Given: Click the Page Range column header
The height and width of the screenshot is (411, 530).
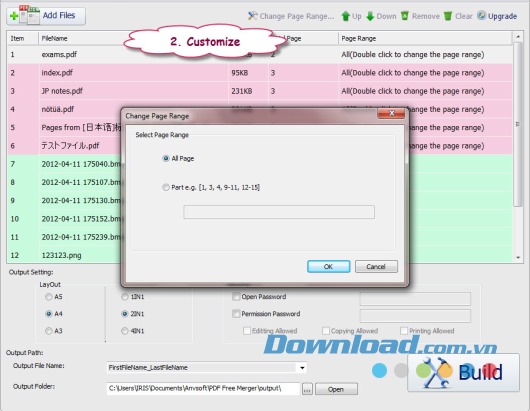Looking at the screenshot, I should pyautogui.click(x=425, y=38).
